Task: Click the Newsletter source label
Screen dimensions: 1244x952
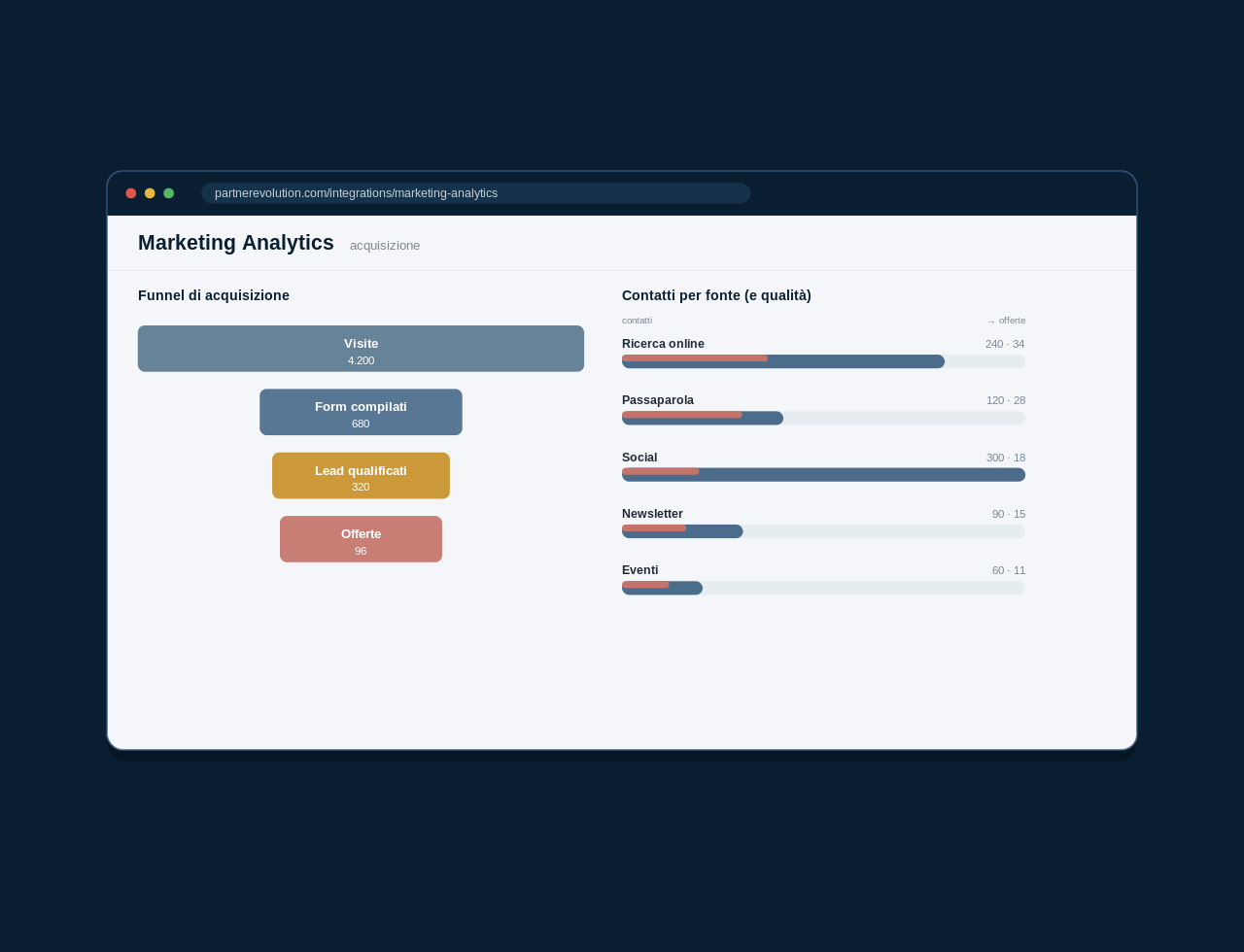Action: coord(652,514)
